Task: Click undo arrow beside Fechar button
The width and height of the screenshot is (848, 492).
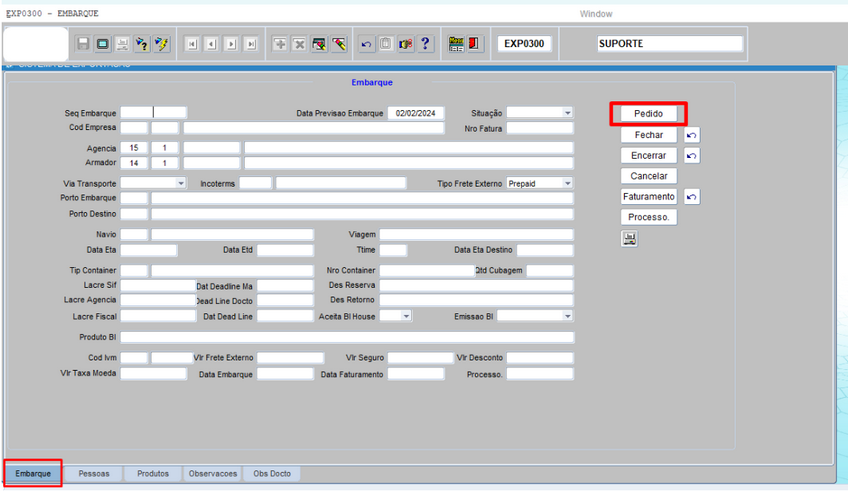Action: pyautogui.click(x=691, y=135)
